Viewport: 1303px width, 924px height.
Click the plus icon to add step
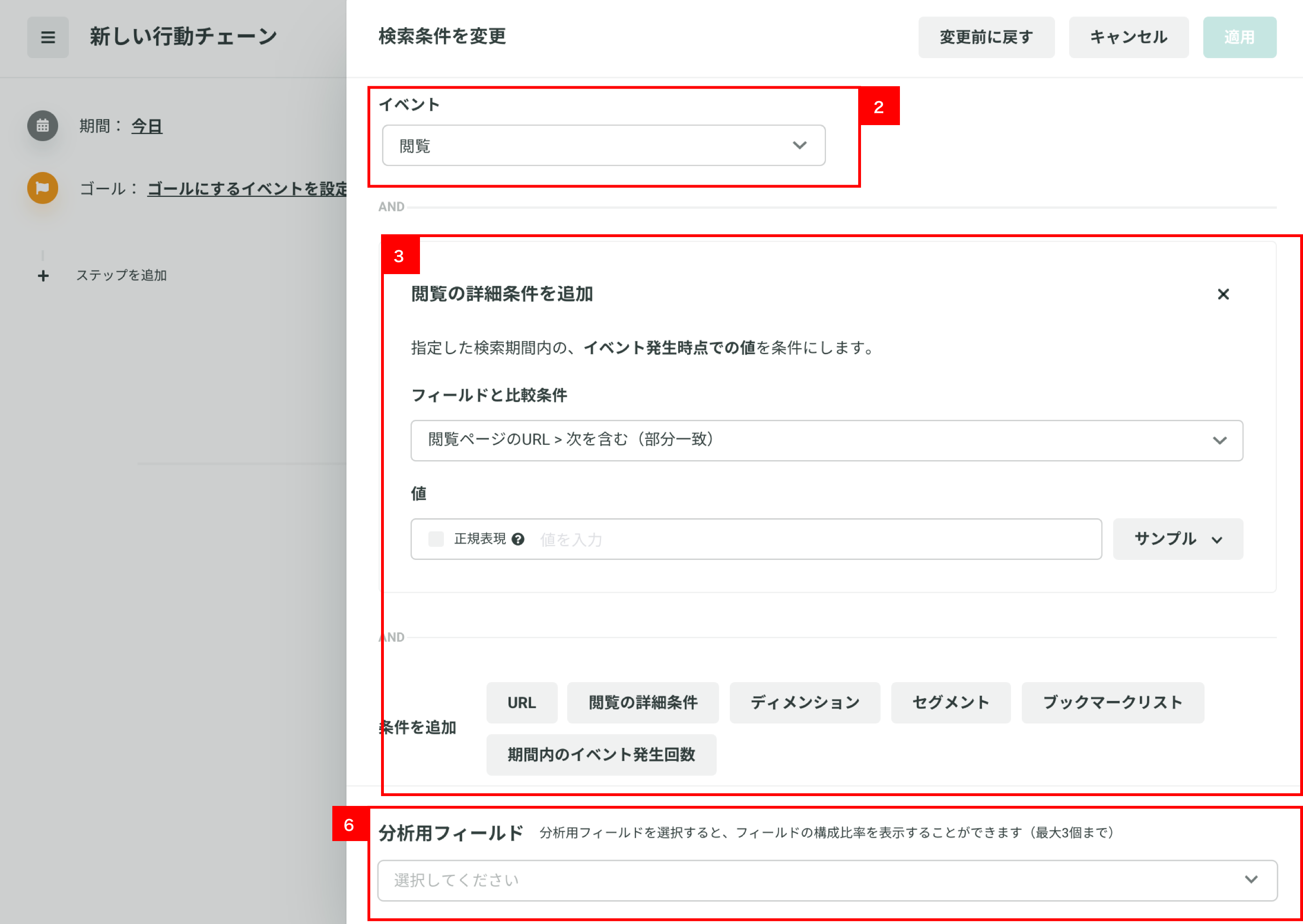[43, 276]
